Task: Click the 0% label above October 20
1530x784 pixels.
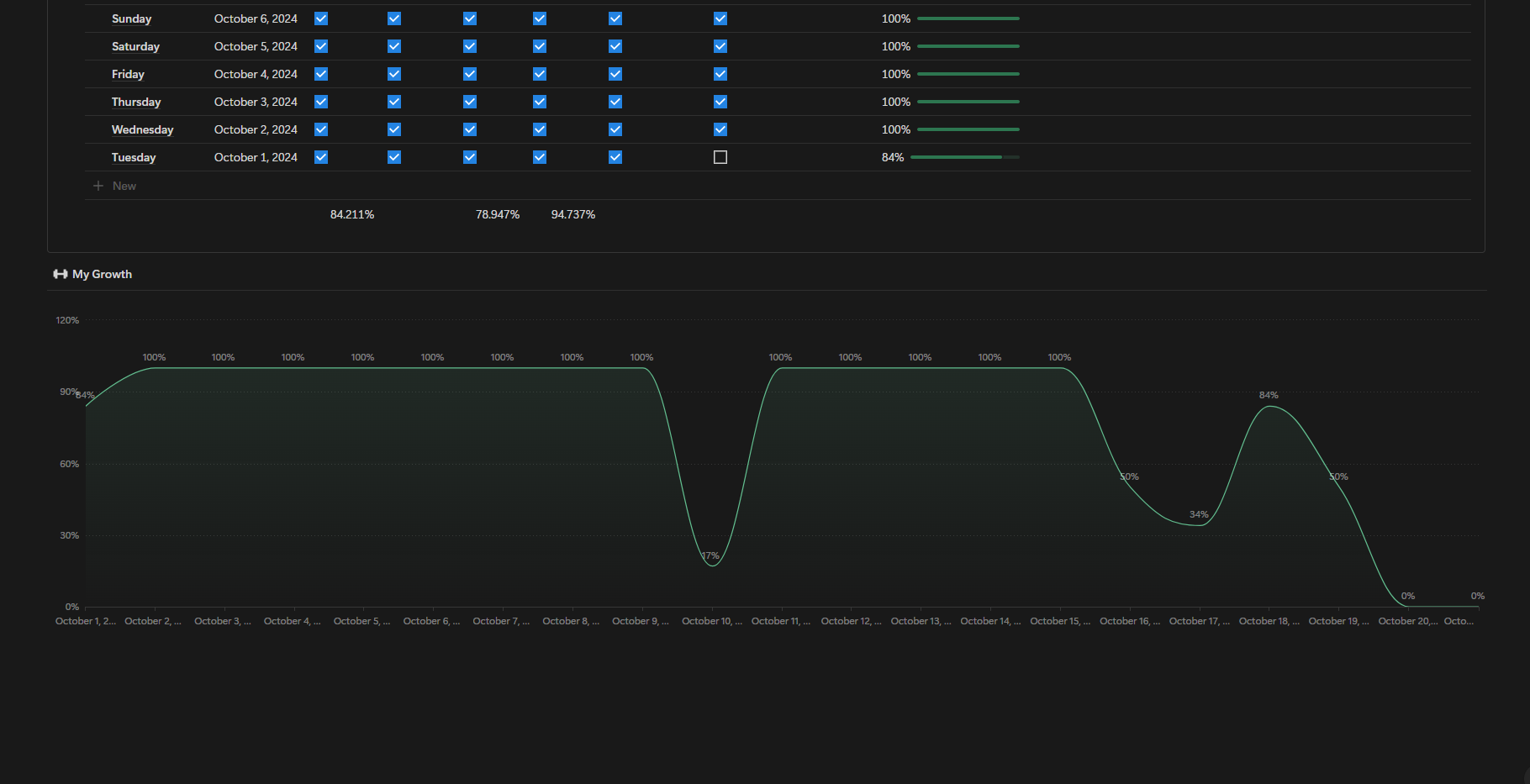Action: tap(1408, 596)
